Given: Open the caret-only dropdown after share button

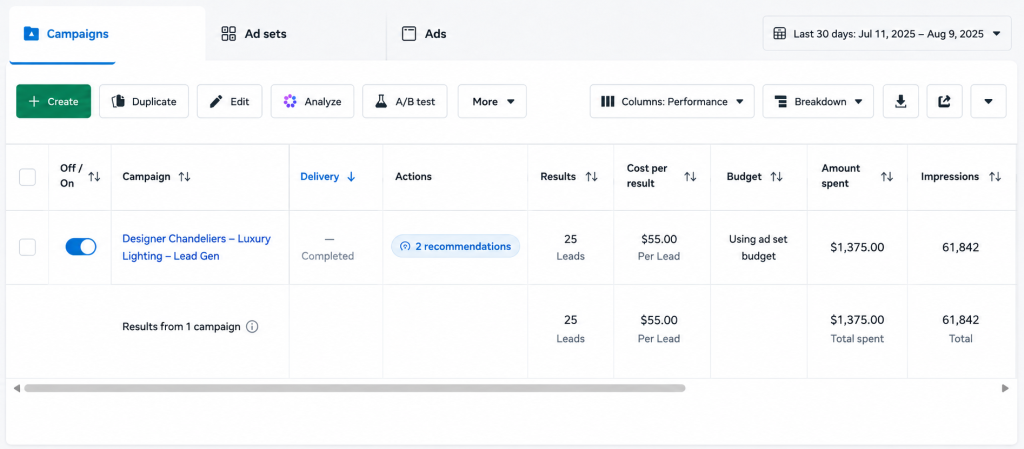Looking at the screenshot, I should [988, 101].
